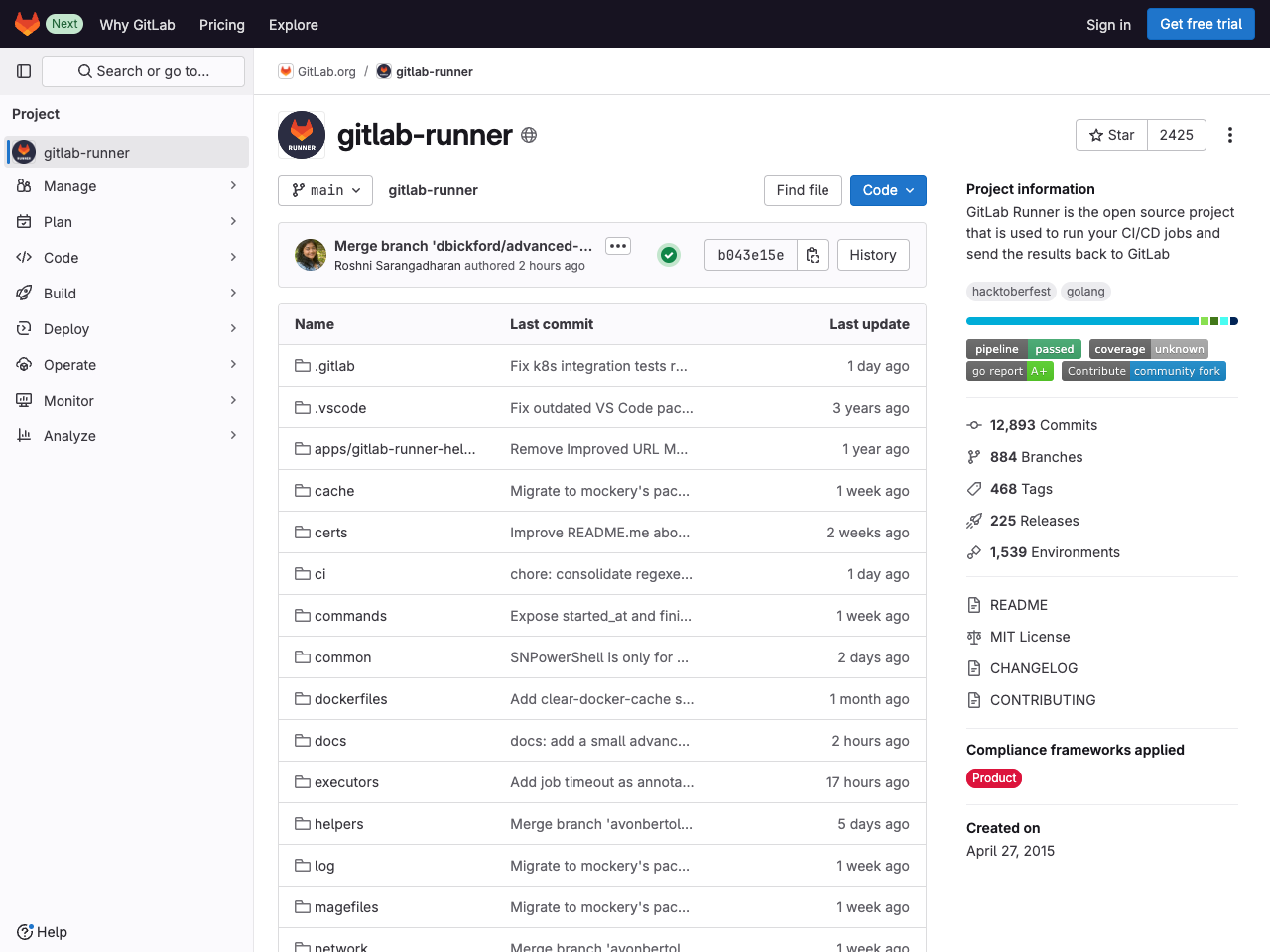Click the pipeline passed badge

(x=1024, y=349)
